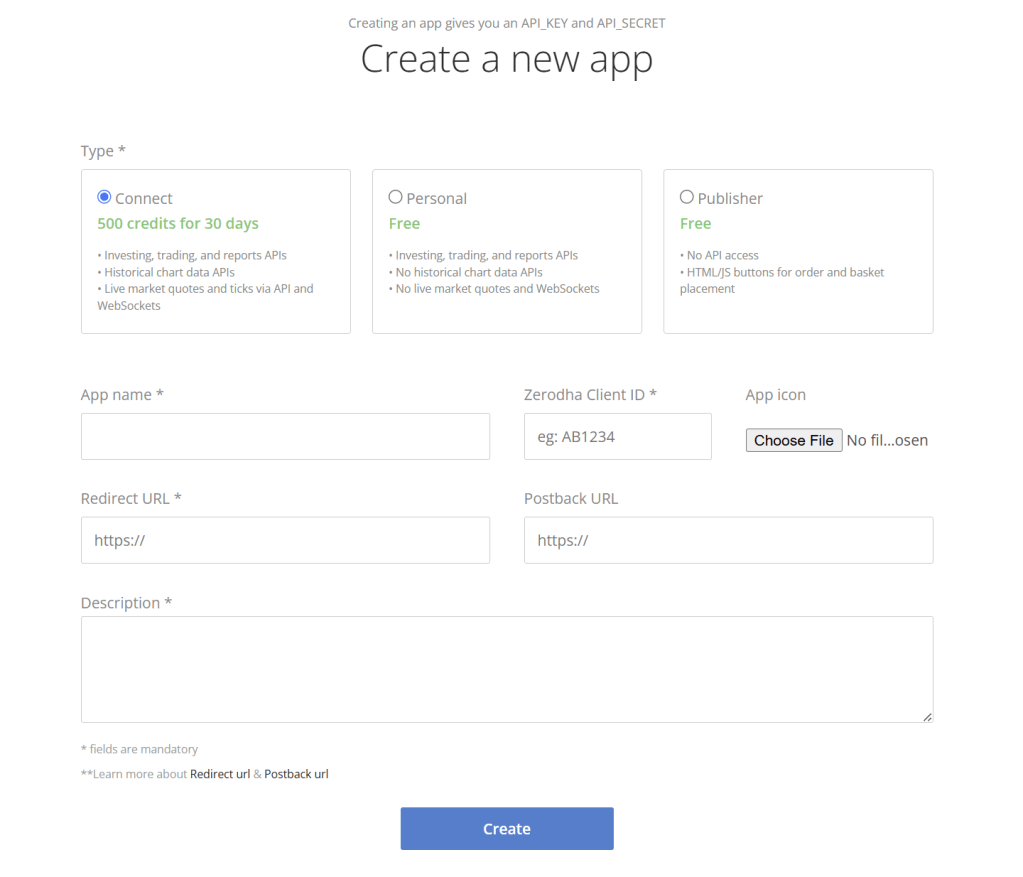1023x877 pixels.
Task: Click the "No API access" Publisher bullet
Action: 722,255
